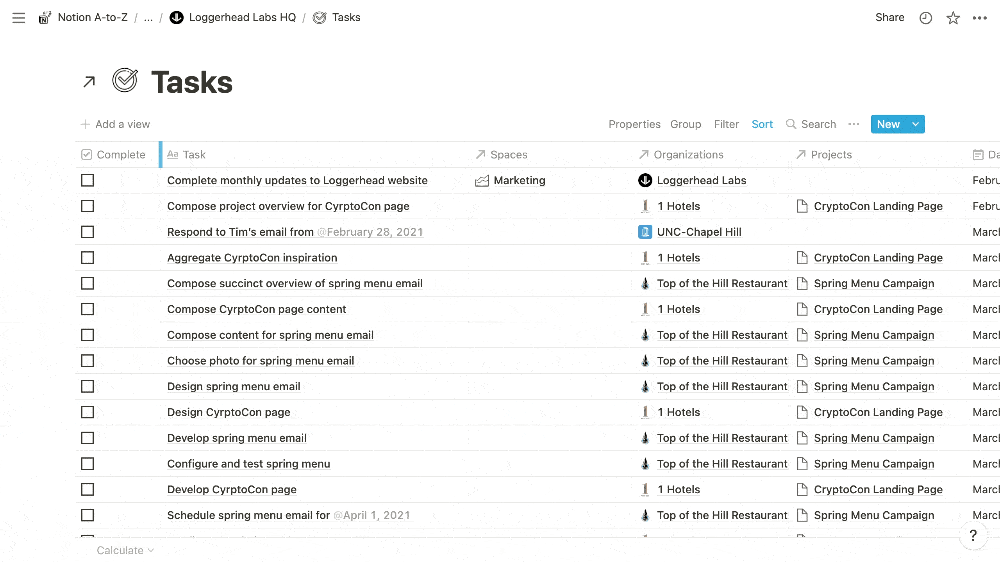Open the New button dropdown arrow
This screenshot has height=562, width=1000.
pyautogui.click(x=915, y=124)
